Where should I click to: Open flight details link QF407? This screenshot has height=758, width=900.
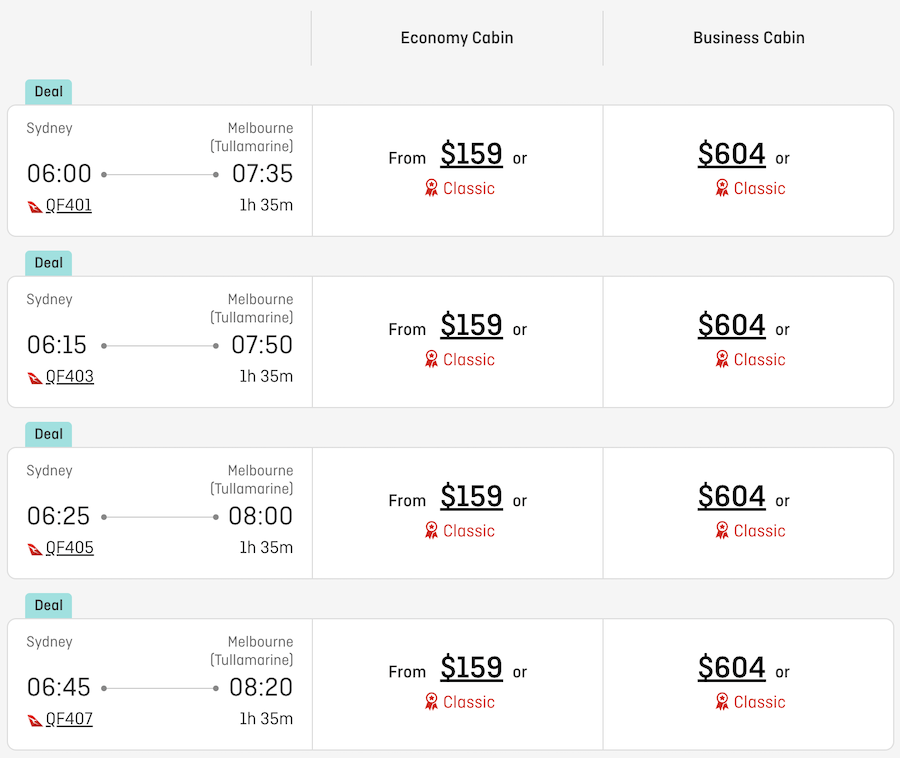point(69,719)
